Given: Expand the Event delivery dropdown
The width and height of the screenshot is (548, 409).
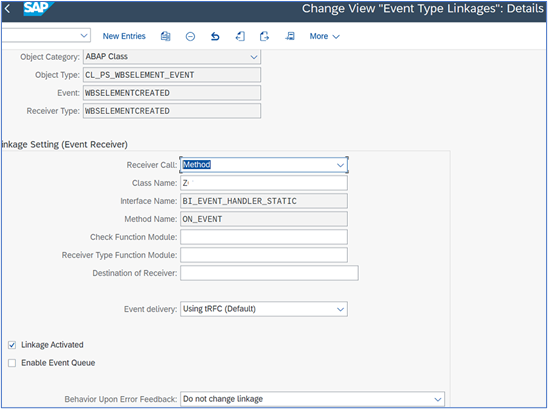Looking at the screenshot, I should [x=340, y=309].
